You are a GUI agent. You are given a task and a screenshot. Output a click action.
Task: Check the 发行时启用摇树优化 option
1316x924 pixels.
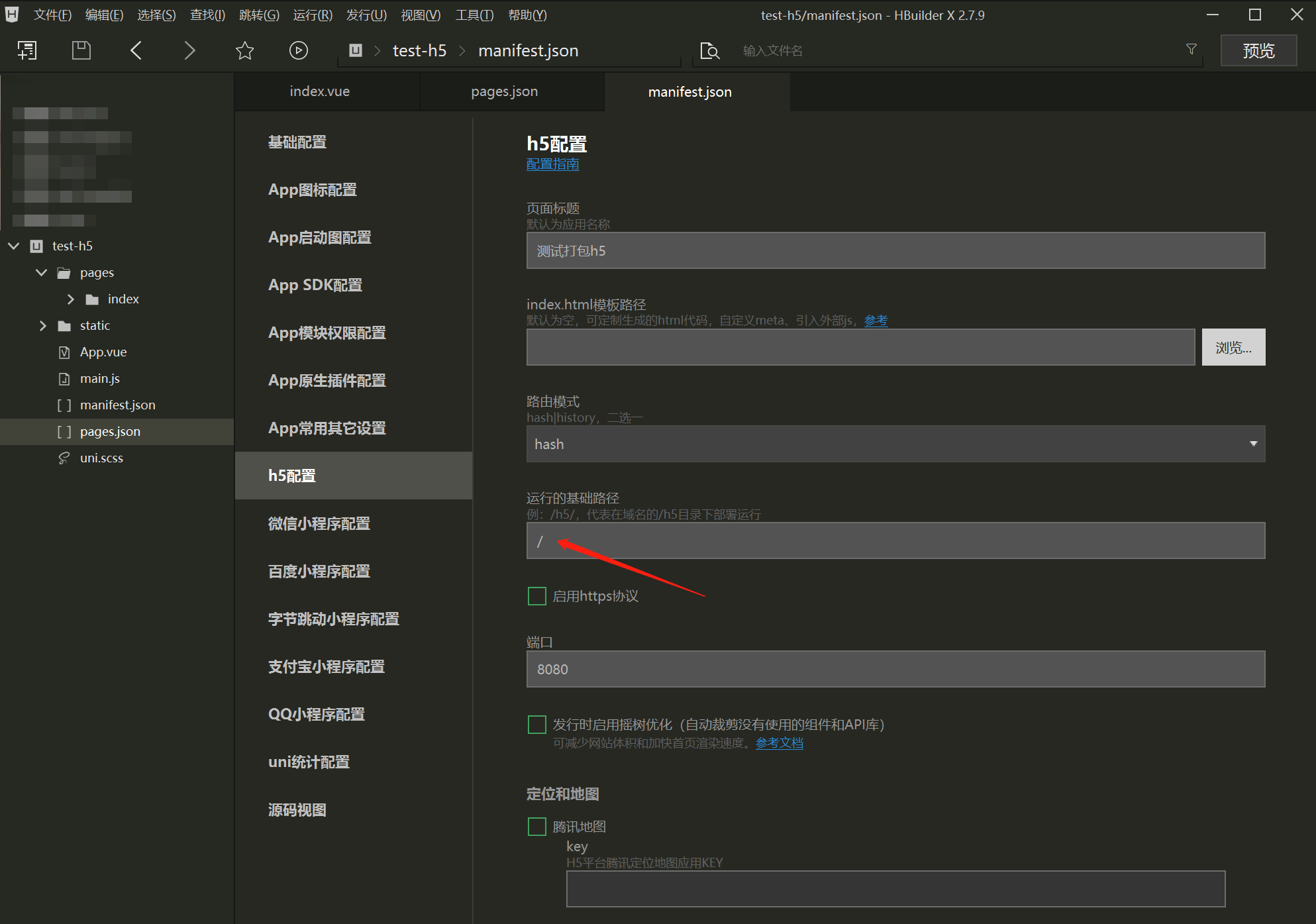click(x=536, y=725)
